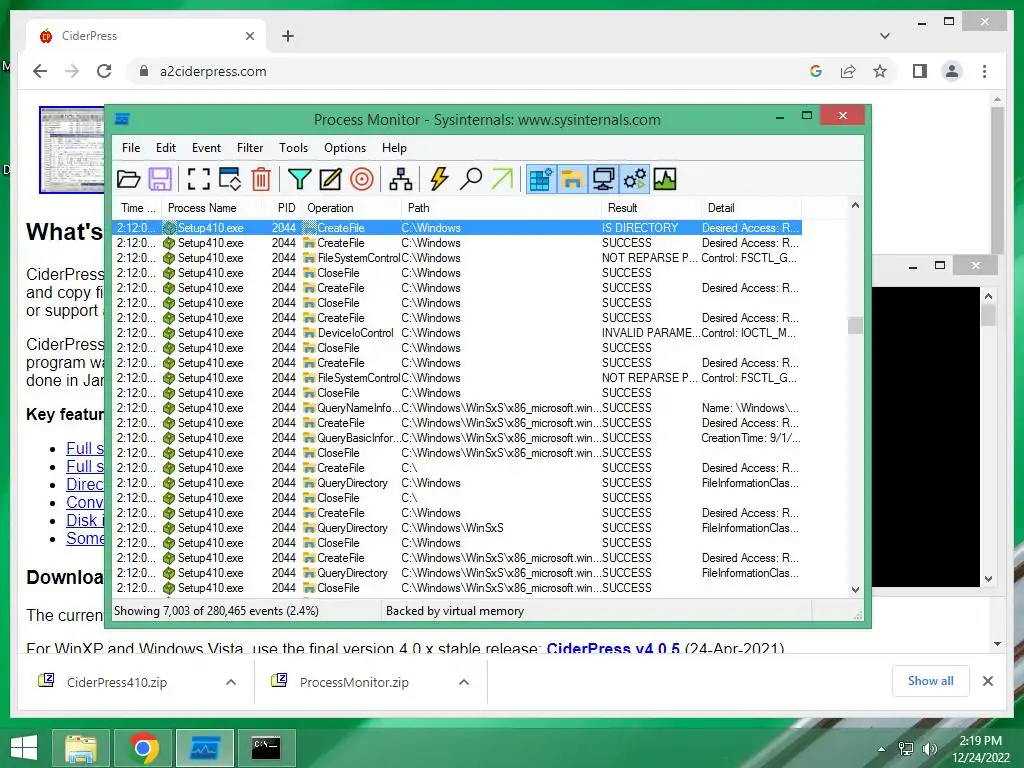
Task: Open Chrome's three-dot menu
Action: [x=984, y=71]
